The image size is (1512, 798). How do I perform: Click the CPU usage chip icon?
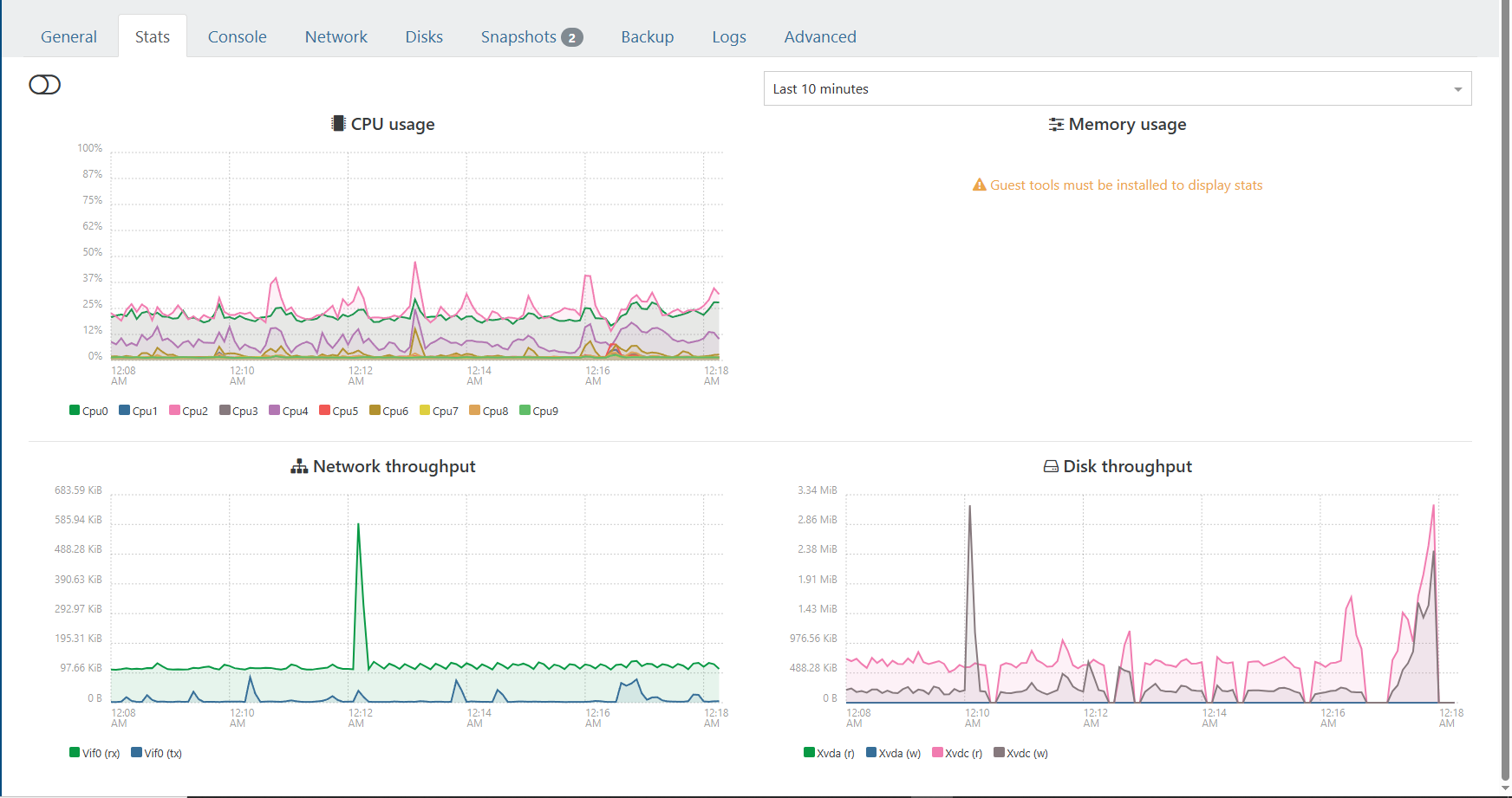click(x=338, y=124)
